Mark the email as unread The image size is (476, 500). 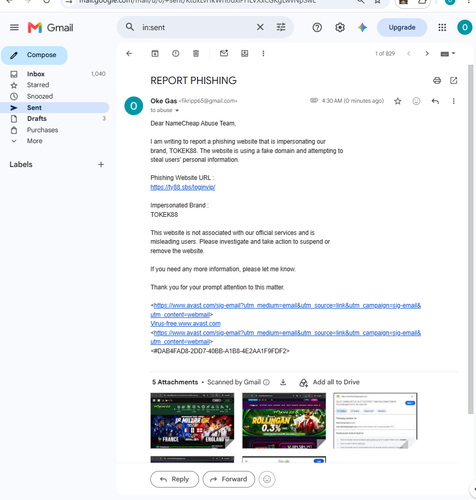click(224, 53)
